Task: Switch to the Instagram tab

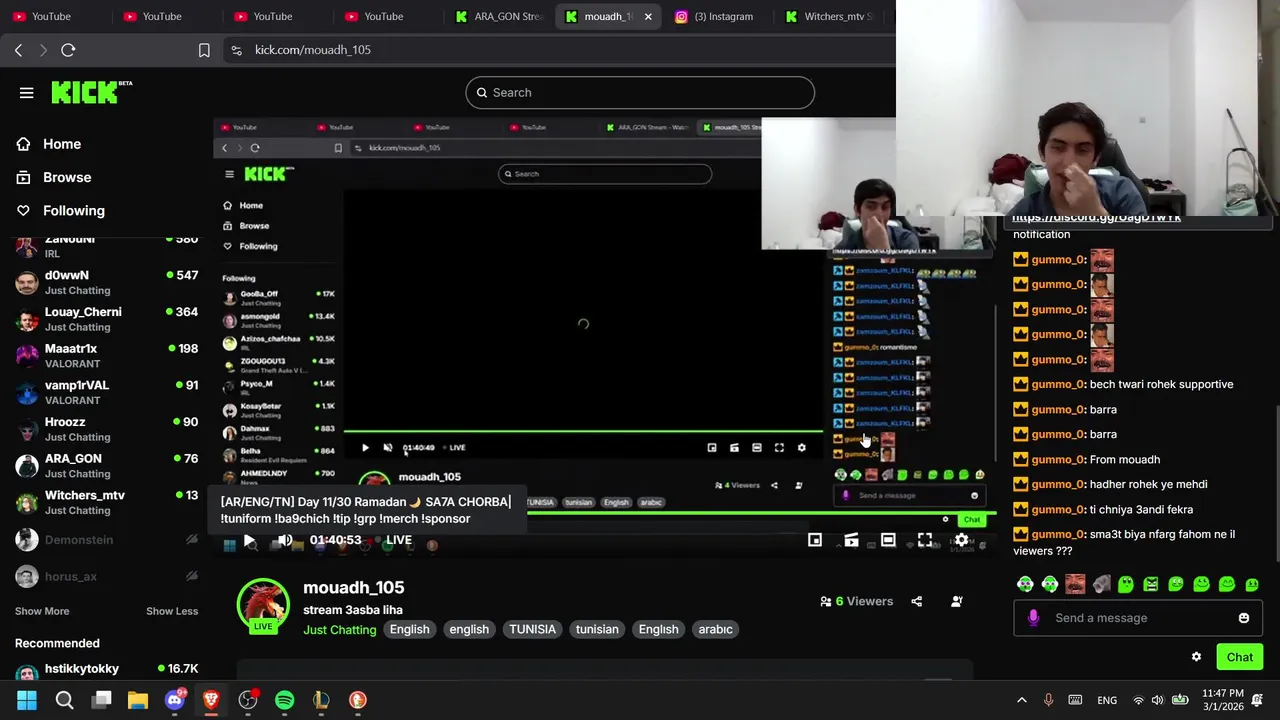Action: (x=715, y=16)
